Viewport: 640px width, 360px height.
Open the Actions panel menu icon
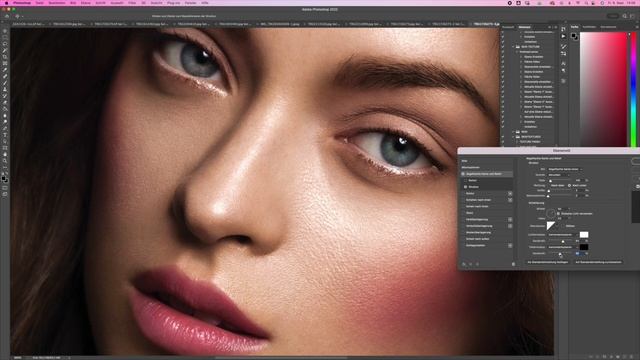click(556, 27)
